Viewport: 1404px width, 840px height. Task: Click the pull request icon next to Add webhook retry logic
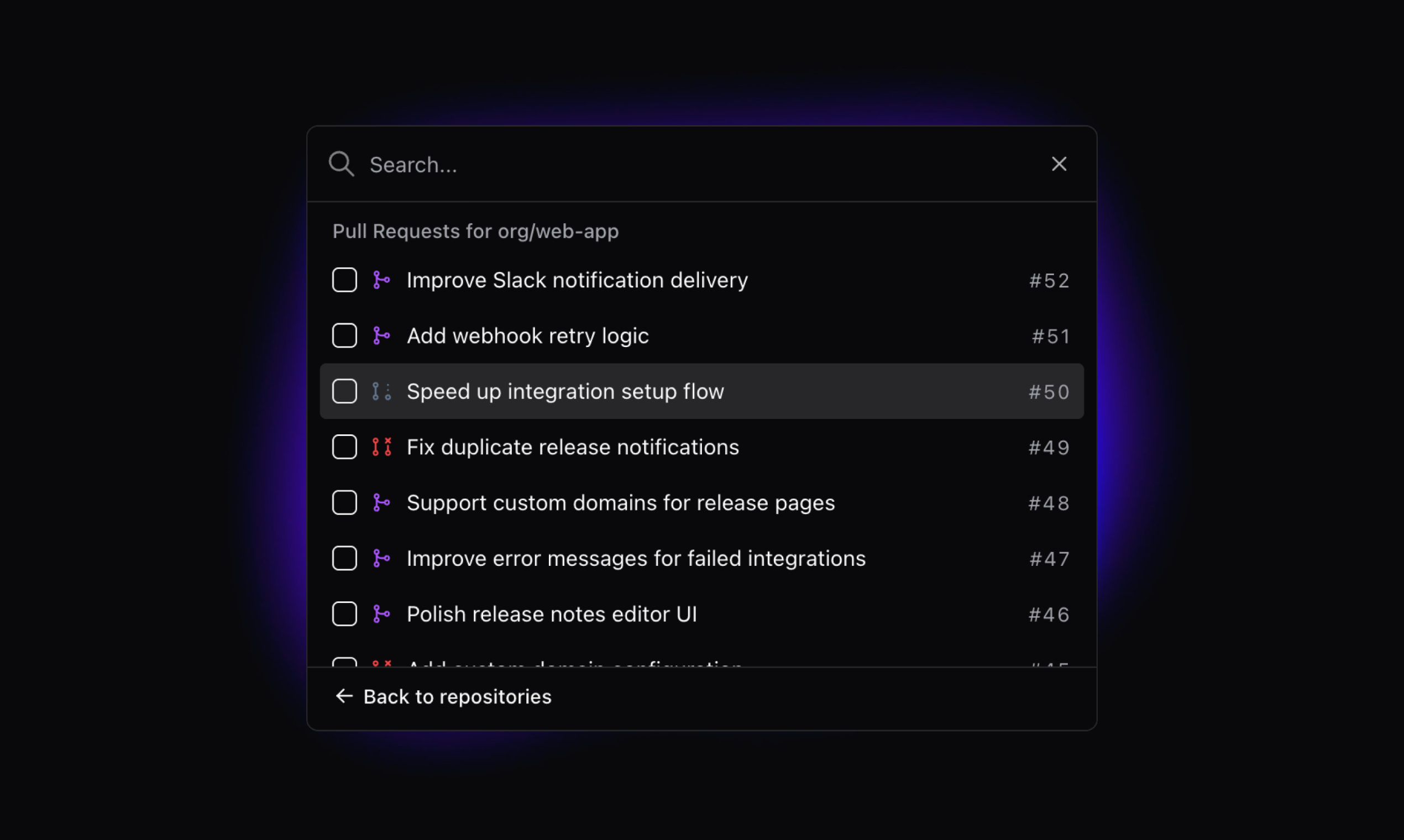click(x=382, y=335)
